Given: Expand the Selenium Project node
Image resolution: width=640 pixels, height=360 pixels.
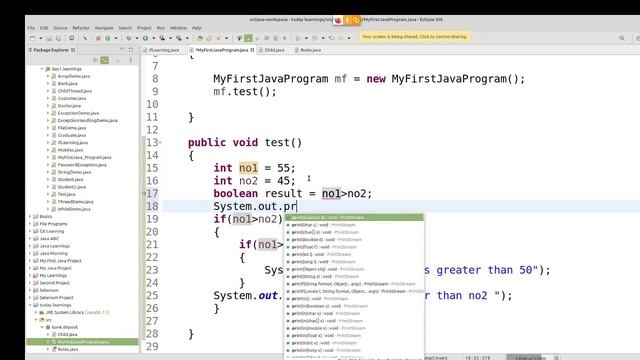Looking at the screenshot, I should pos(30,298).
